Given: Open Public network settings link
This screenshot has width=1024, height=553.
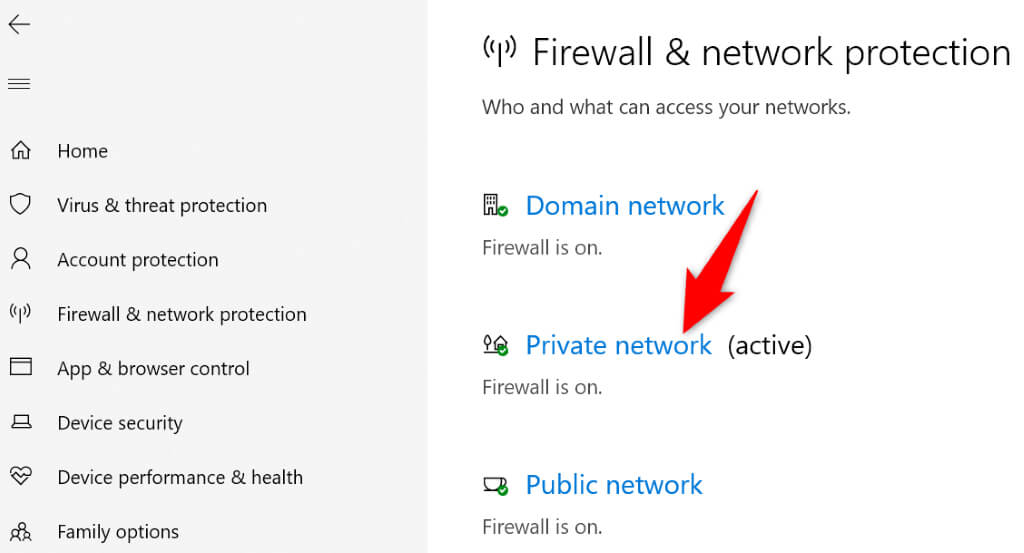Looking at the screenshot, I should [x=614, y=485].
